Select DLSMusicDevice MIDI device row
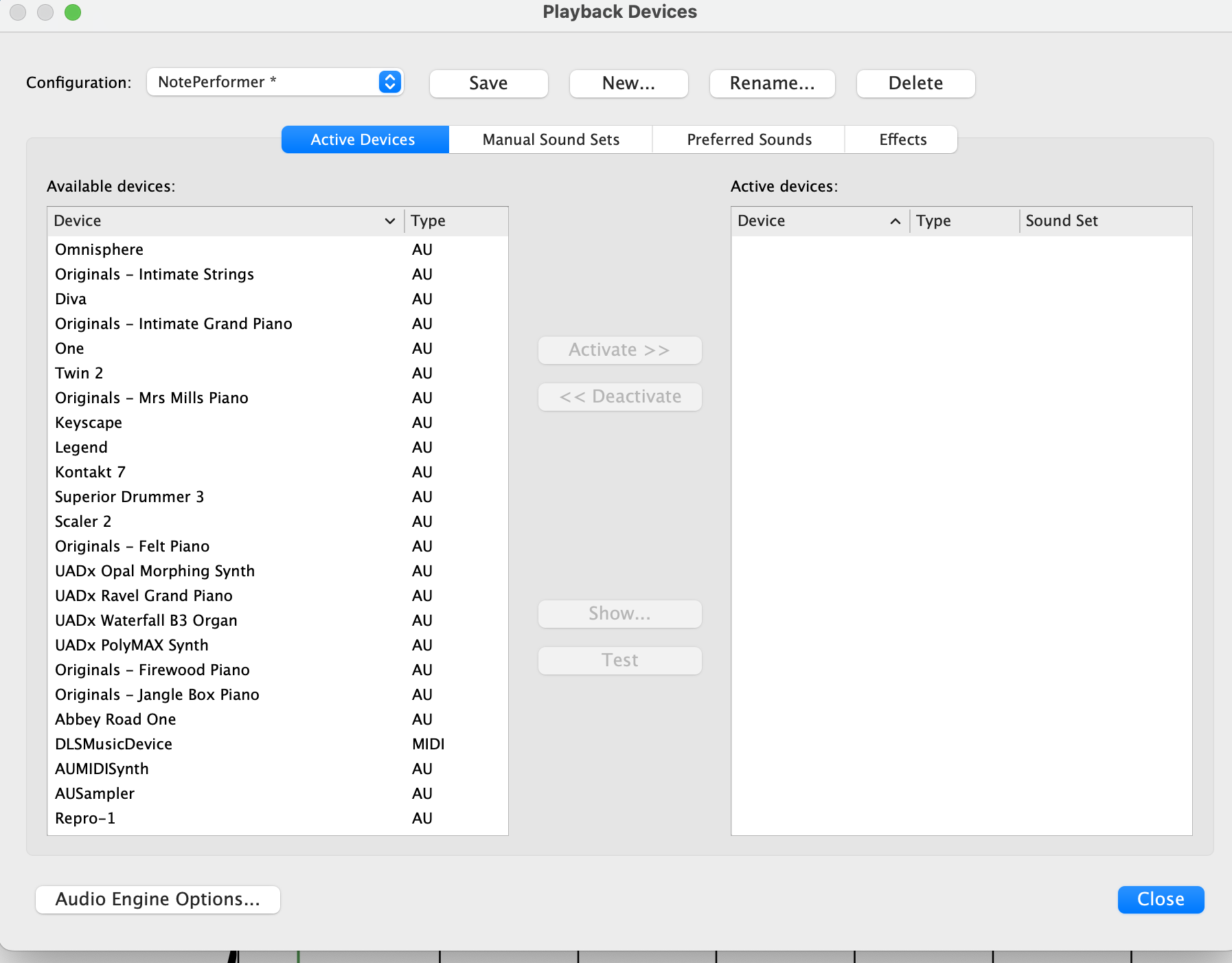The image size is (1232, 963). [x=277, y=744]
